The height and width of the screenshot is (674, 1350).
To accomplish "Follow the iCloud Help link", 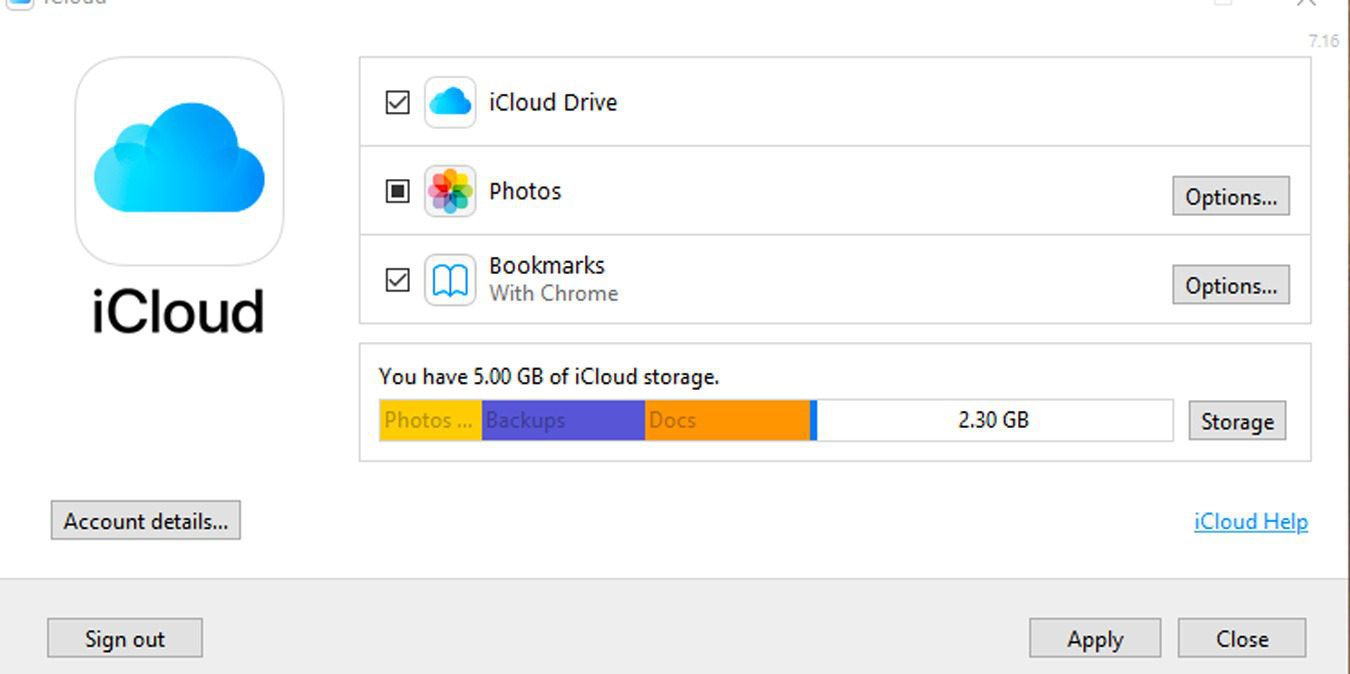I will [x=1250, y=522].
